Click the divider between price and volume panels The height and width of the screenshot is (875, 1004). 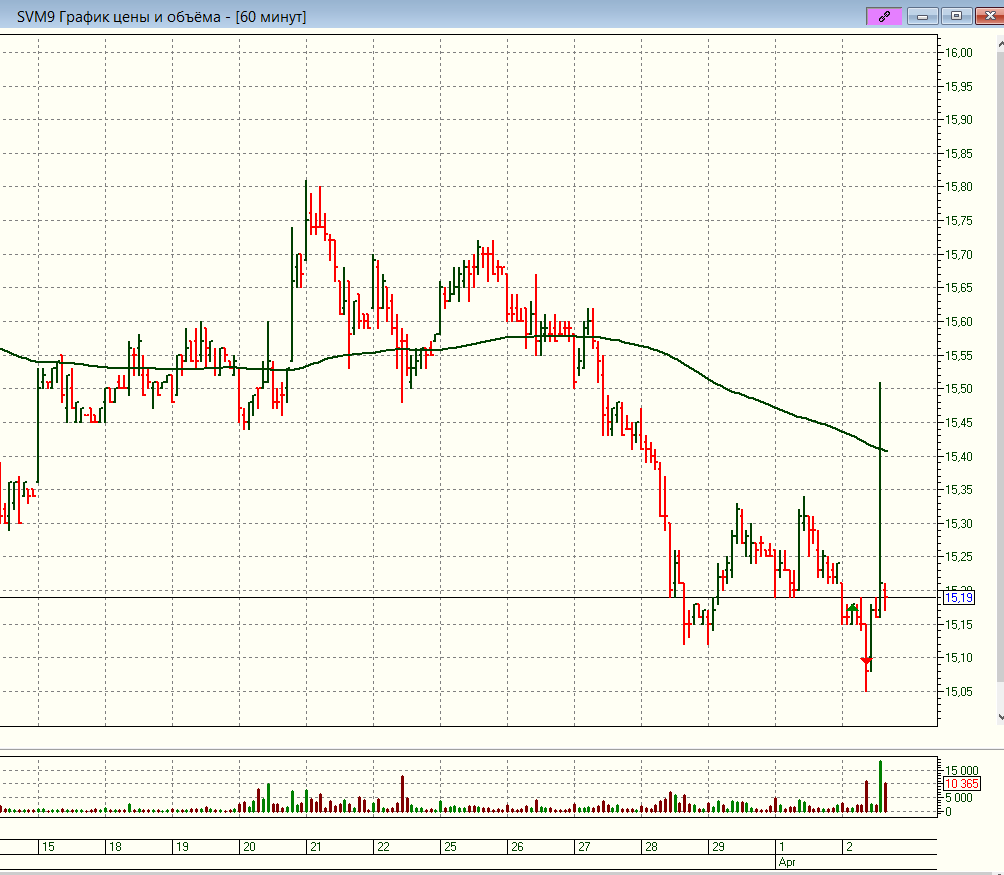pyautogui.click(x=470, y=748)
